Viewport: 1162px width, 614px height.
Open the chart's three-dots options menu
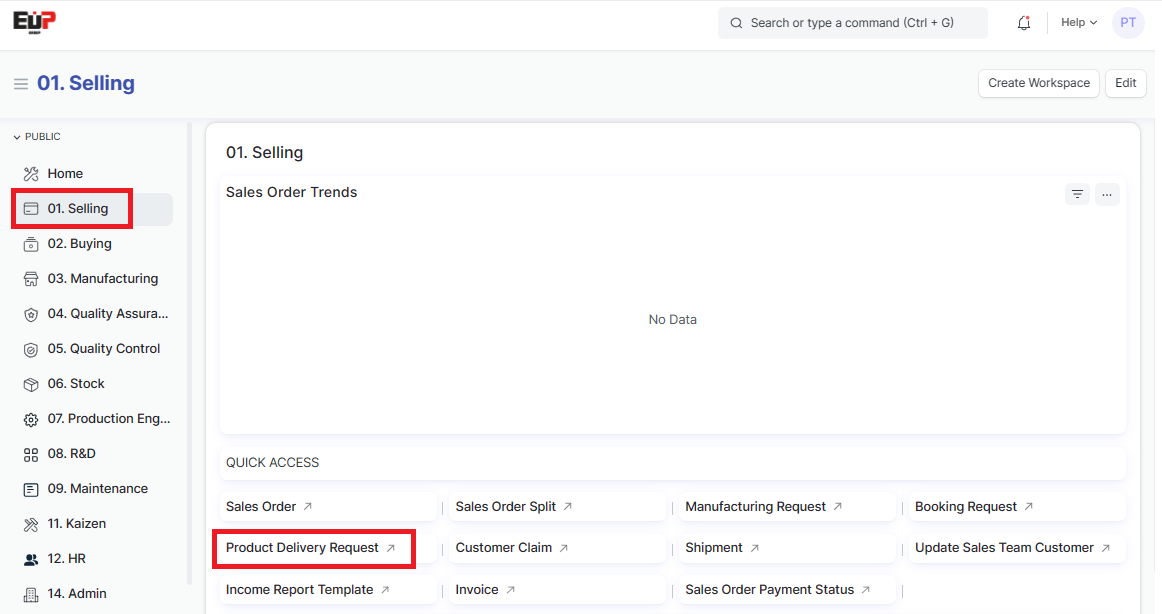point(1107,194)
